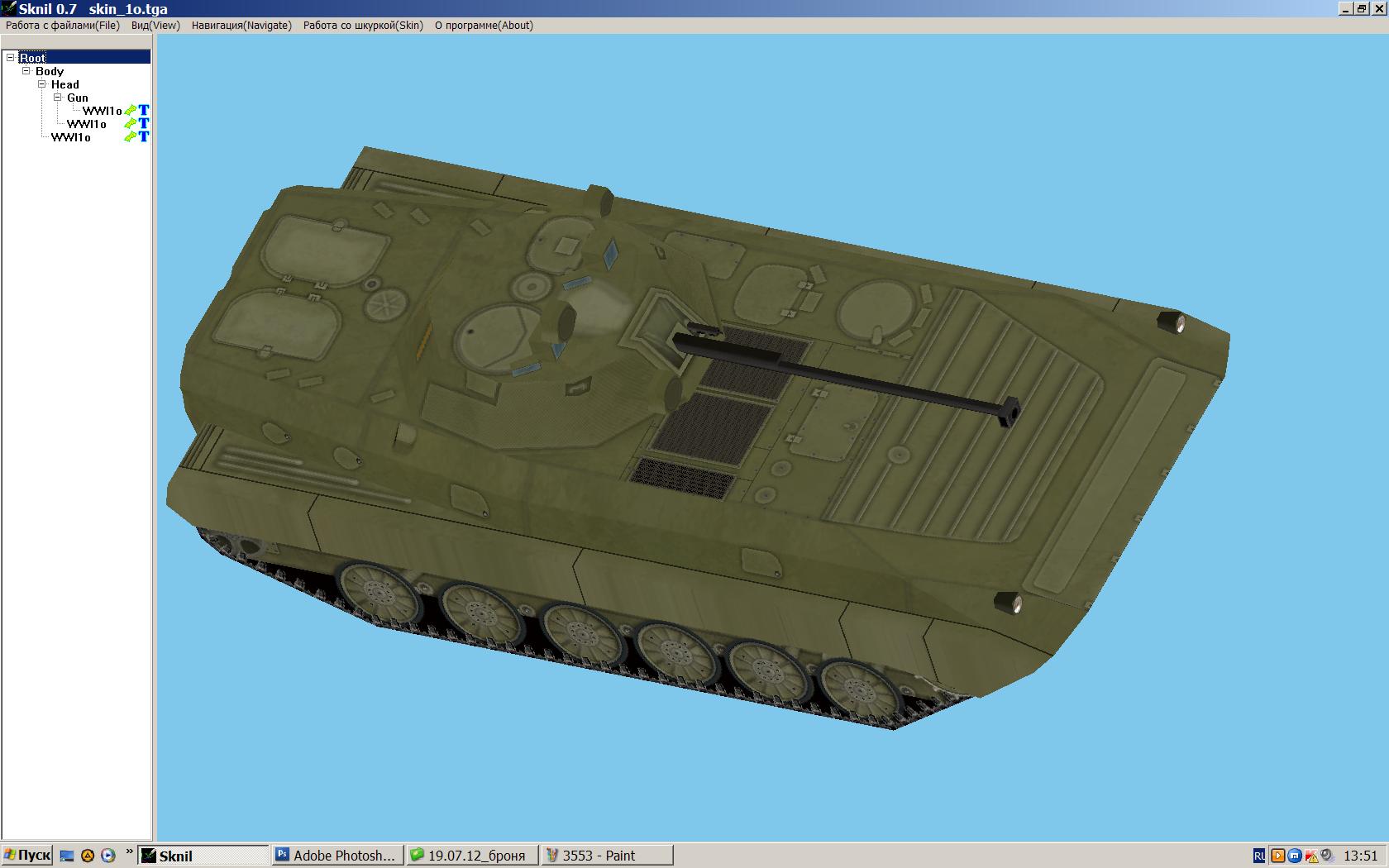Restore down the Sknil window
Viewport: 1389px width, 868px height.
click(1361, 8)
